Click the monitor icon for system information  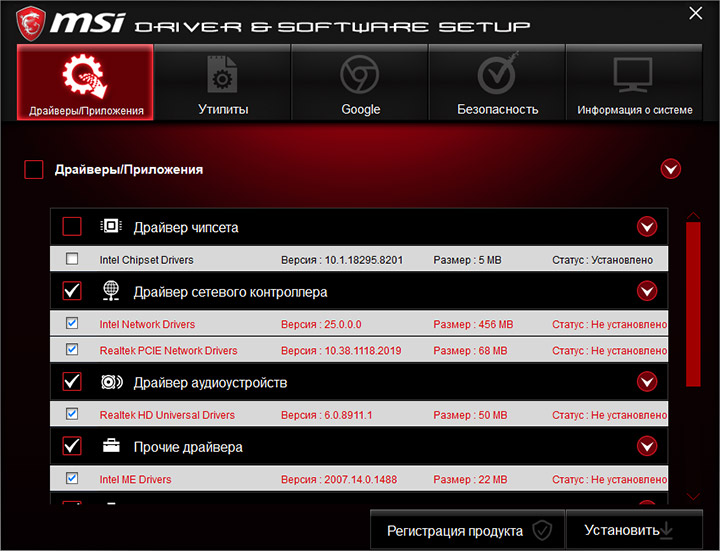[633, 74]
